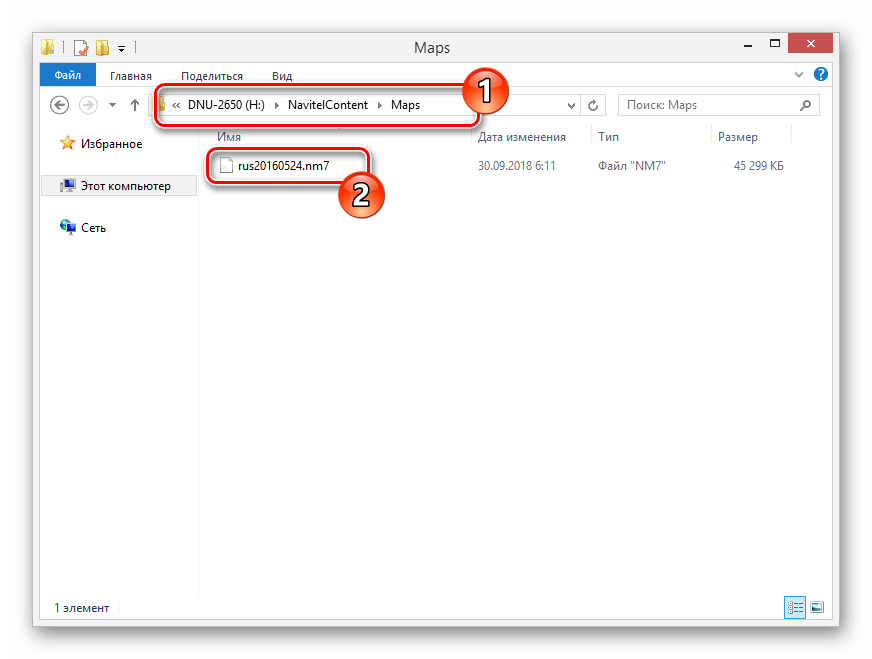Switch to Large icons view in status bar
Image resolution: width=872 pixels, height=659 pixels.
pos(817,607)
